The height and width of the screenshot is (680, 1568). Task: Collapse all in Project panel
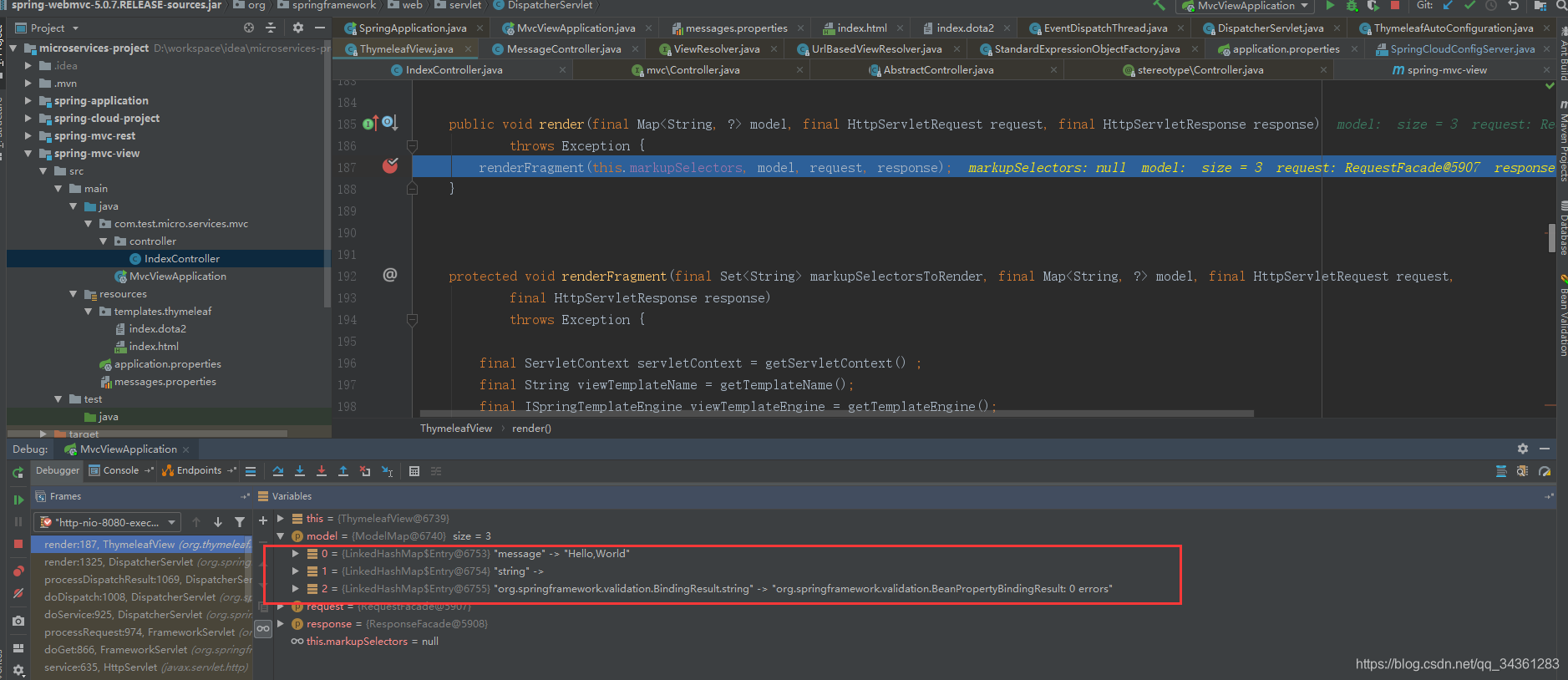[x=270, y=28]
